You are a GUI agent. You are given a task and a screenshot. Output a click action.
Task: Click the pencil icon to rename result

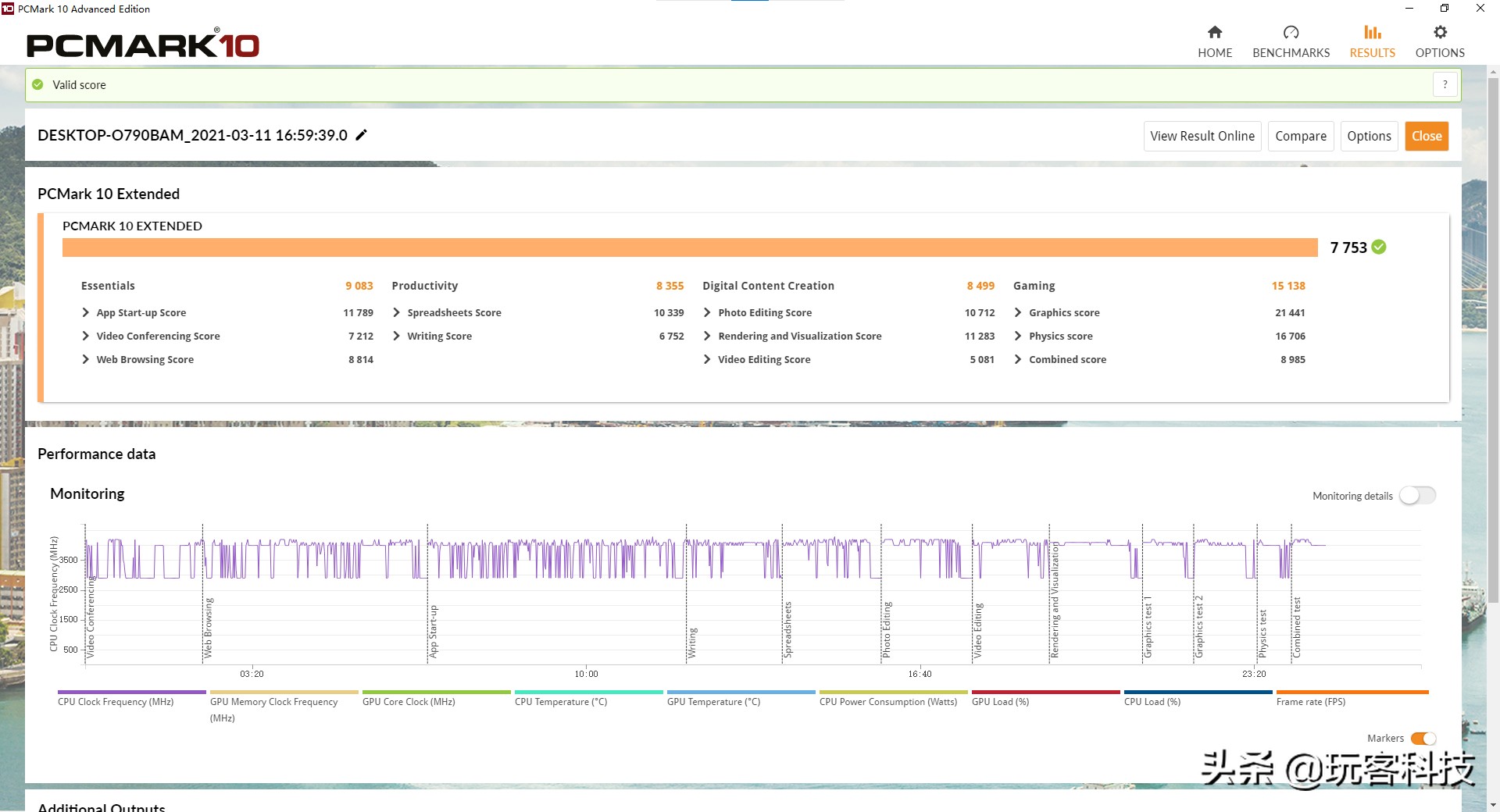pyautogui.click(x=361, y=135)
